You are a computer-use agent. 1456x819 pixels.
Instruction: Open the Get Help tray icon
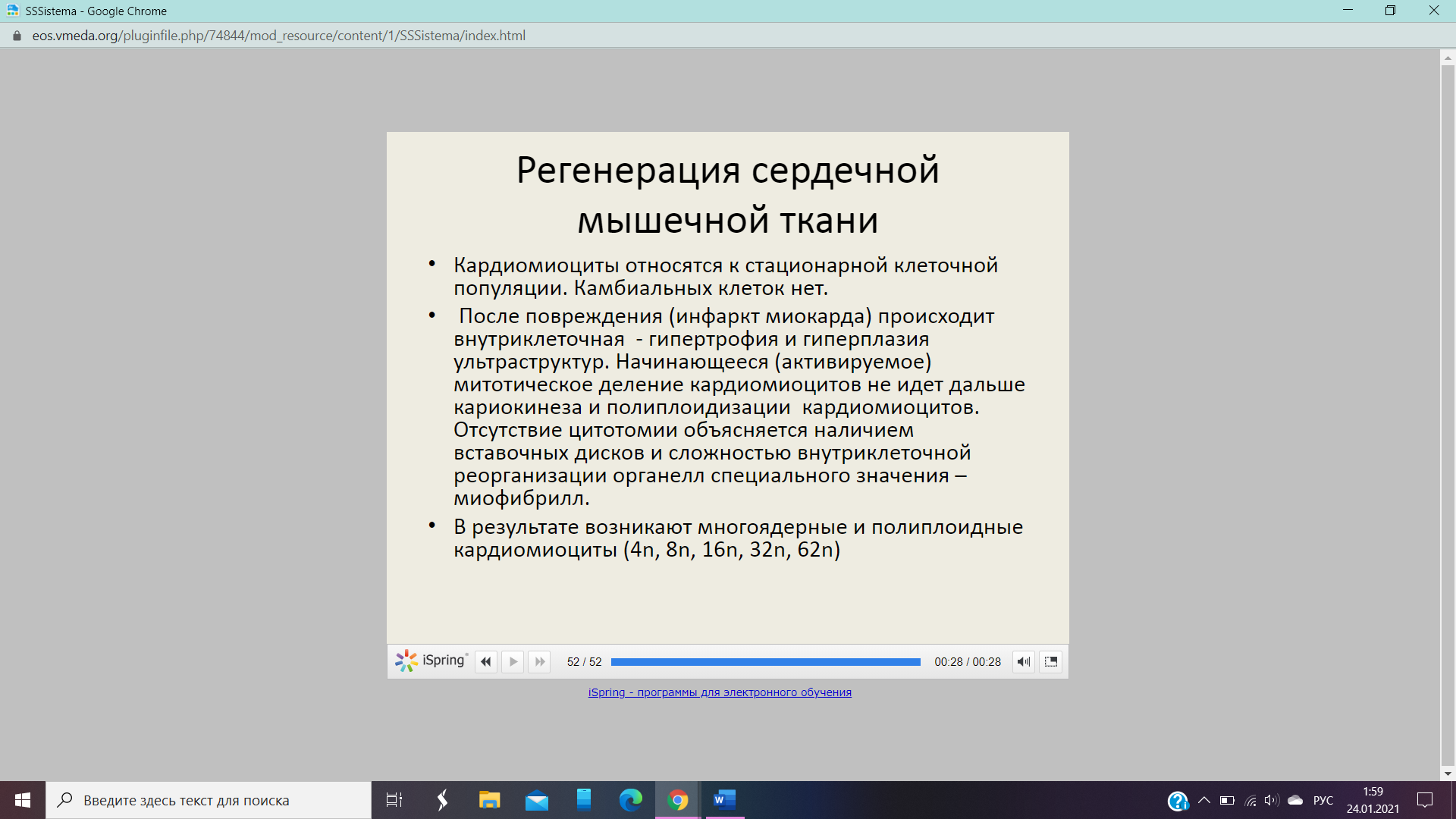click(x=1178, y=801)
